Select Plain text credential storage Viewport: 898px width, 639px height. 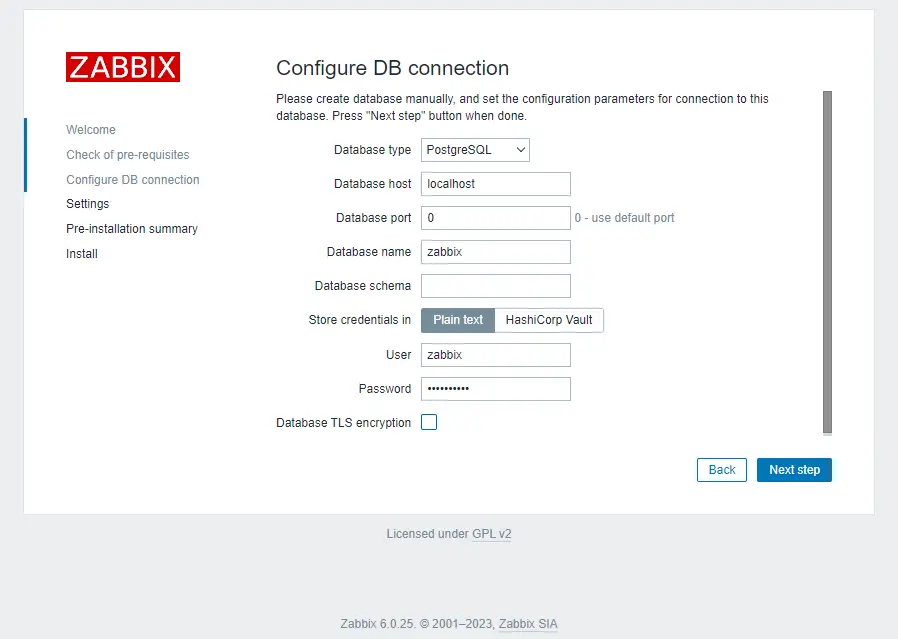[457, 320]
